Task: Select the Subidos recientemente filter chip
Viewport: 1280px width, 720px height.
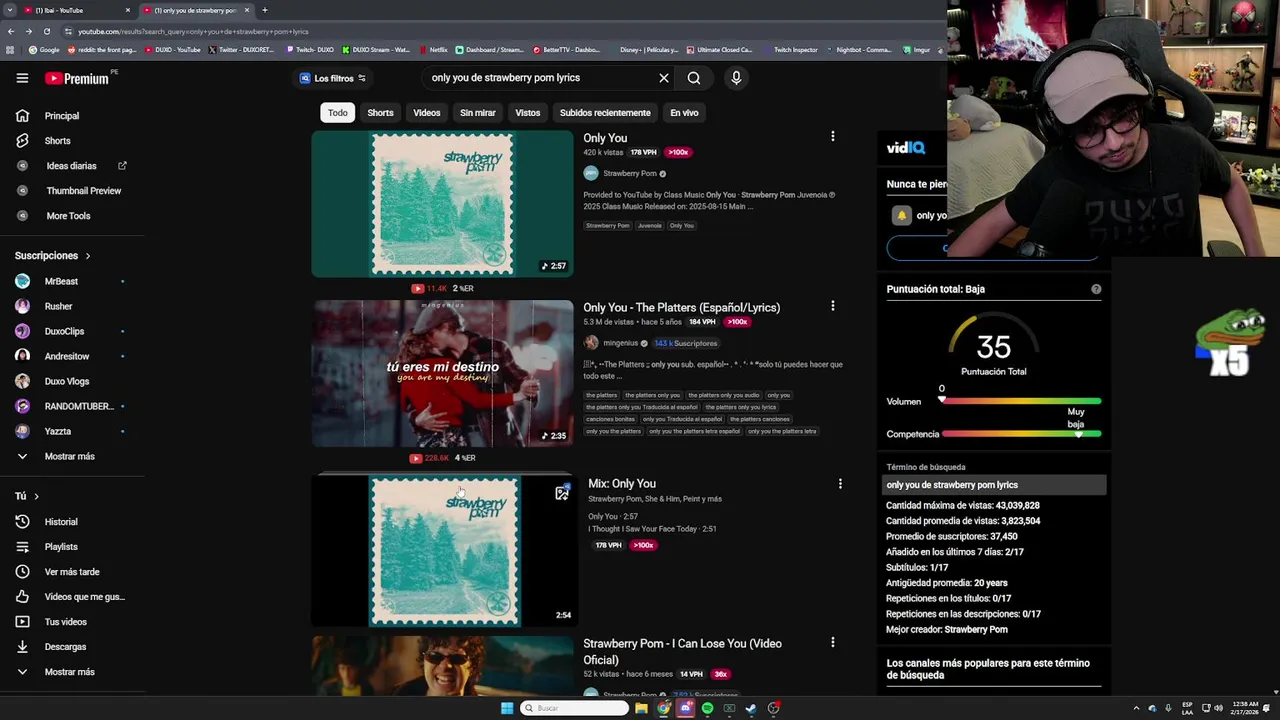Action: tap(605, 113)
